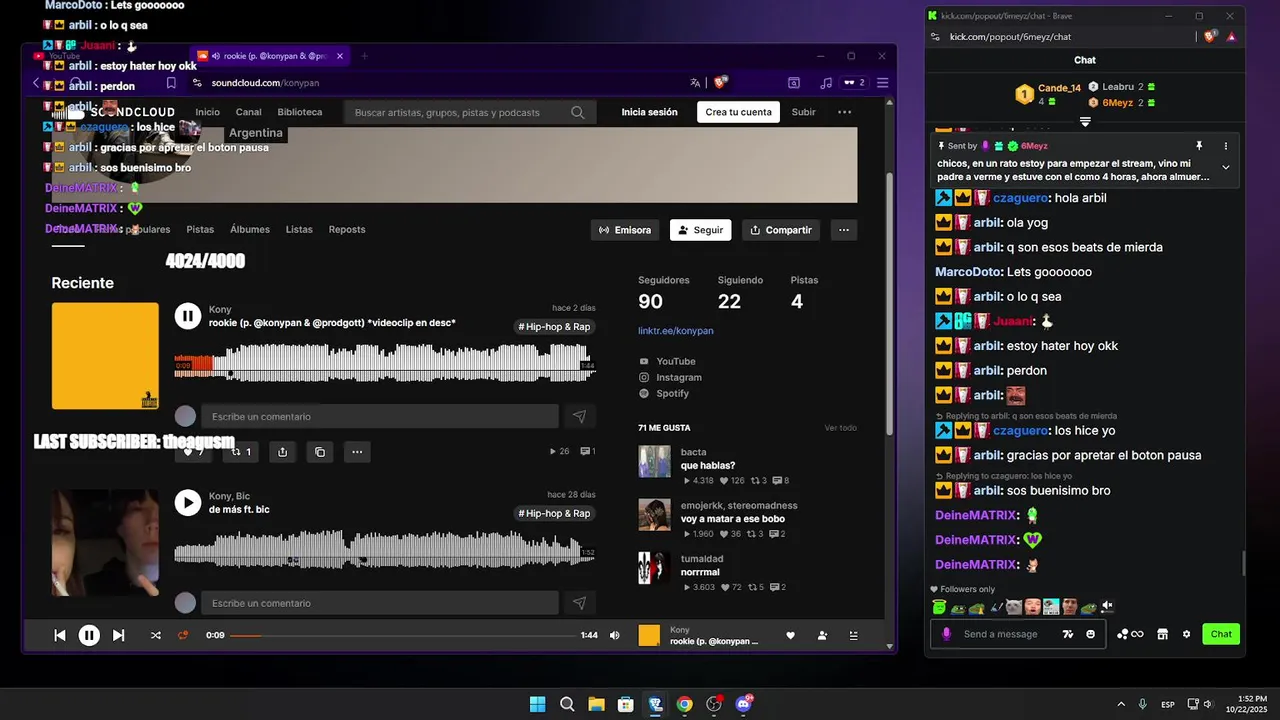Click 'Crea tu cuenta' button
Image resolution: width=1280 pixels, height=720 pixels.
[x=738, y=112]
